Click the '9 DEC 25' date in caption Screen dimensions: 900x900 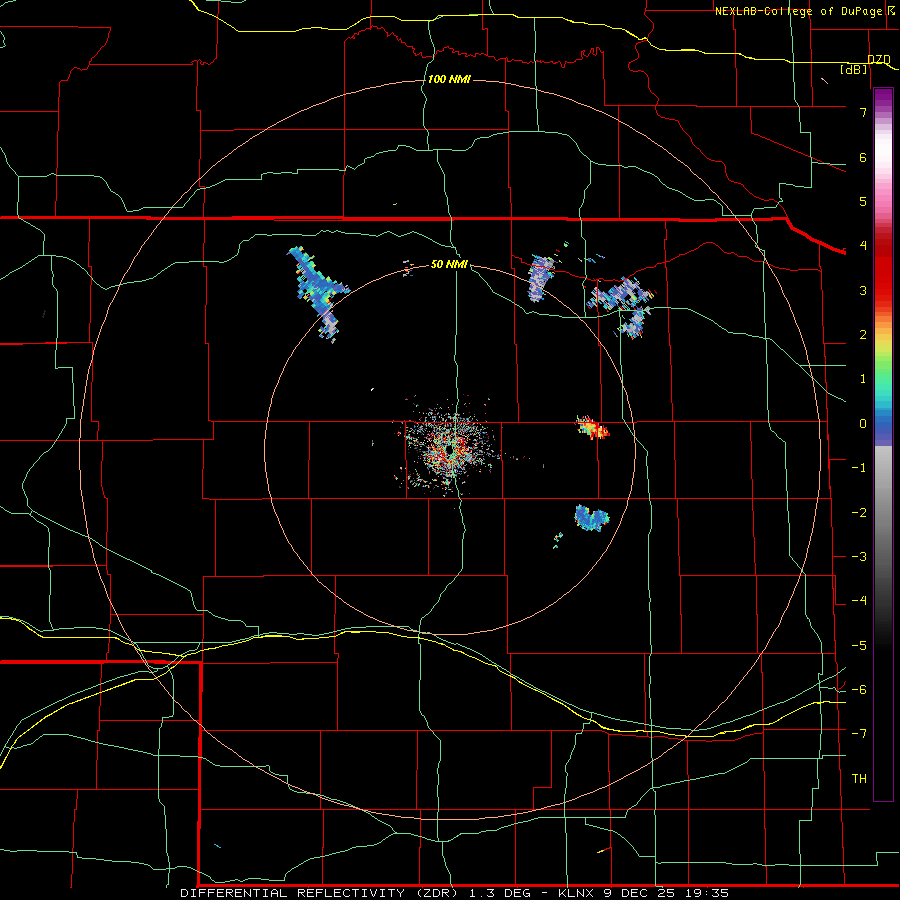pyautogui.click(x=639, y=893)
